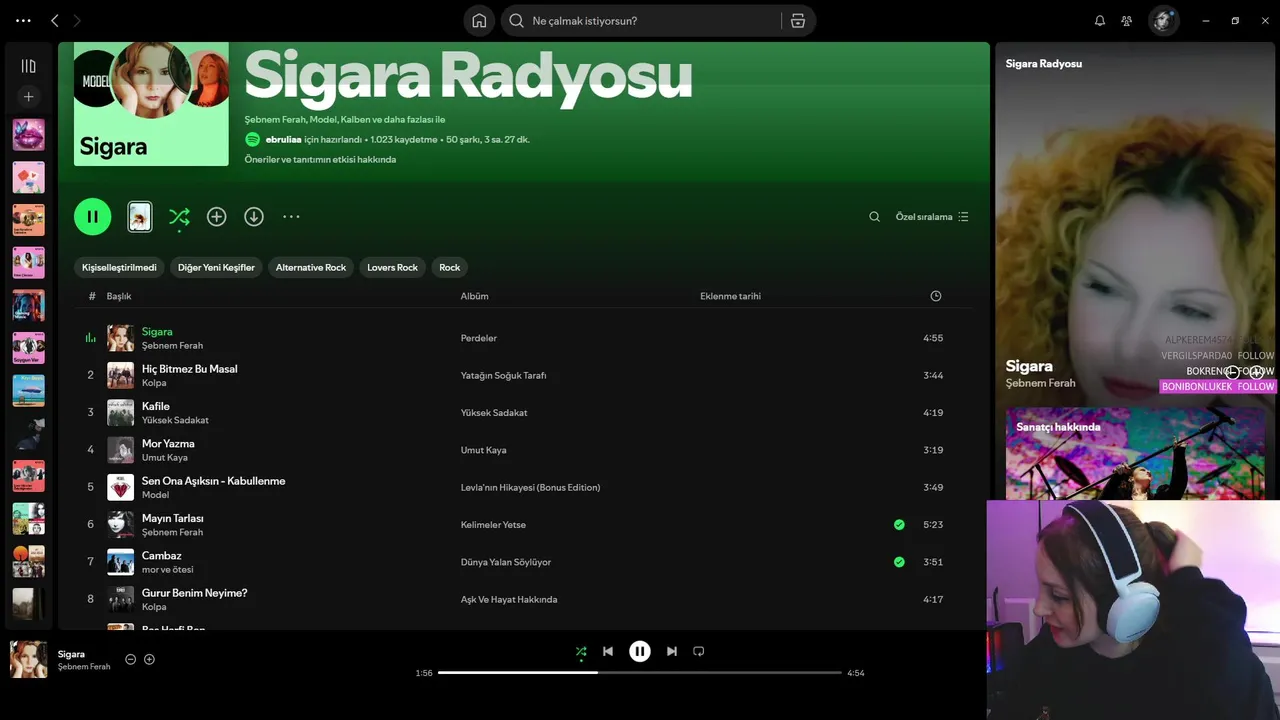Image resolution: width=1280 pixels, height=720 pixels.
Task: Open the Home page icon
Action: tap(479, 21)
